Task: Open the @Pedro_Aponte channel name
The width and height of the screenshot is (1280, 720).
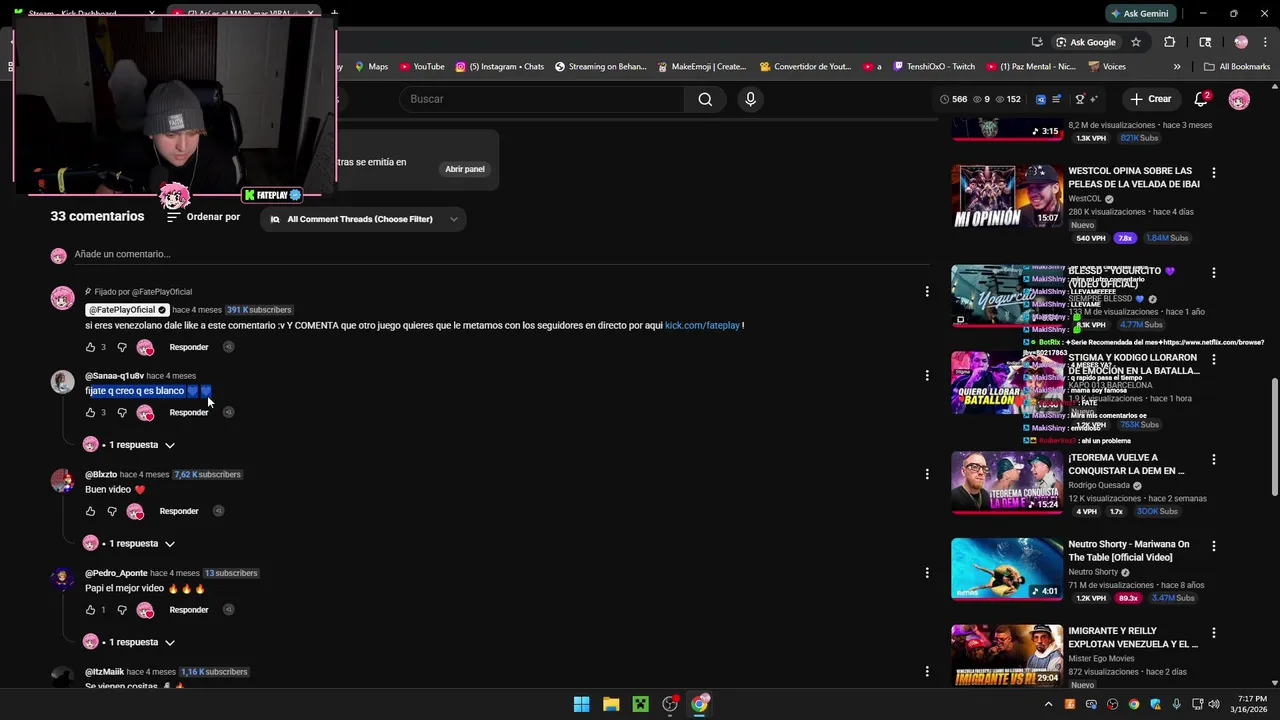Action: point(116,573)
